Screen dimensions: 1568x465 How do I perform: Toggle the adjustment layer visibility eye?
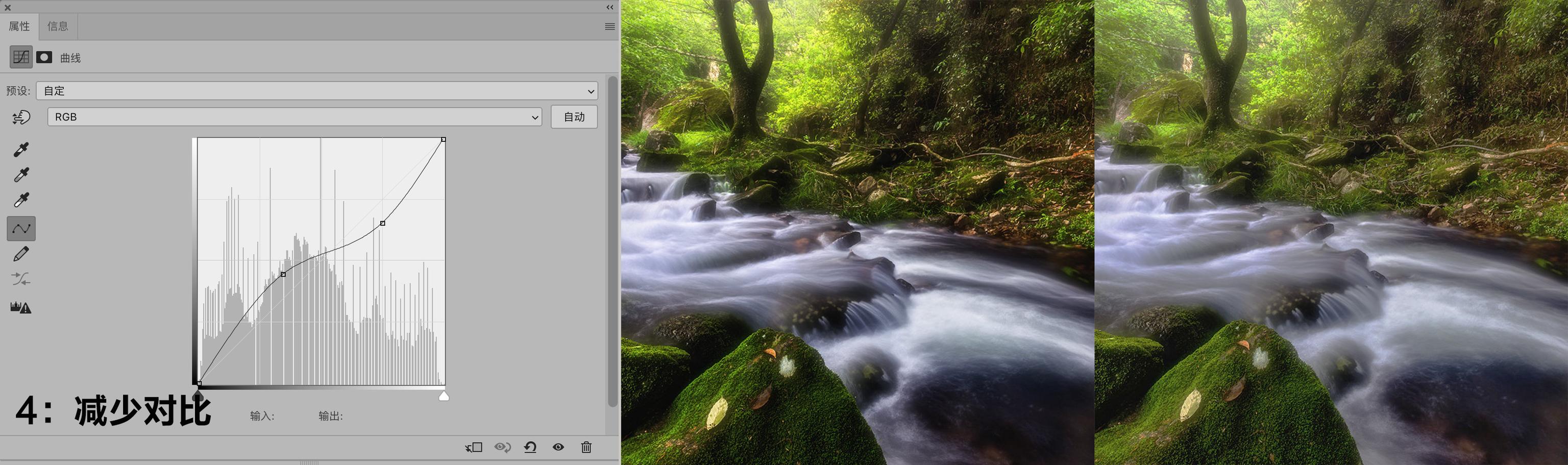(558, 447)
